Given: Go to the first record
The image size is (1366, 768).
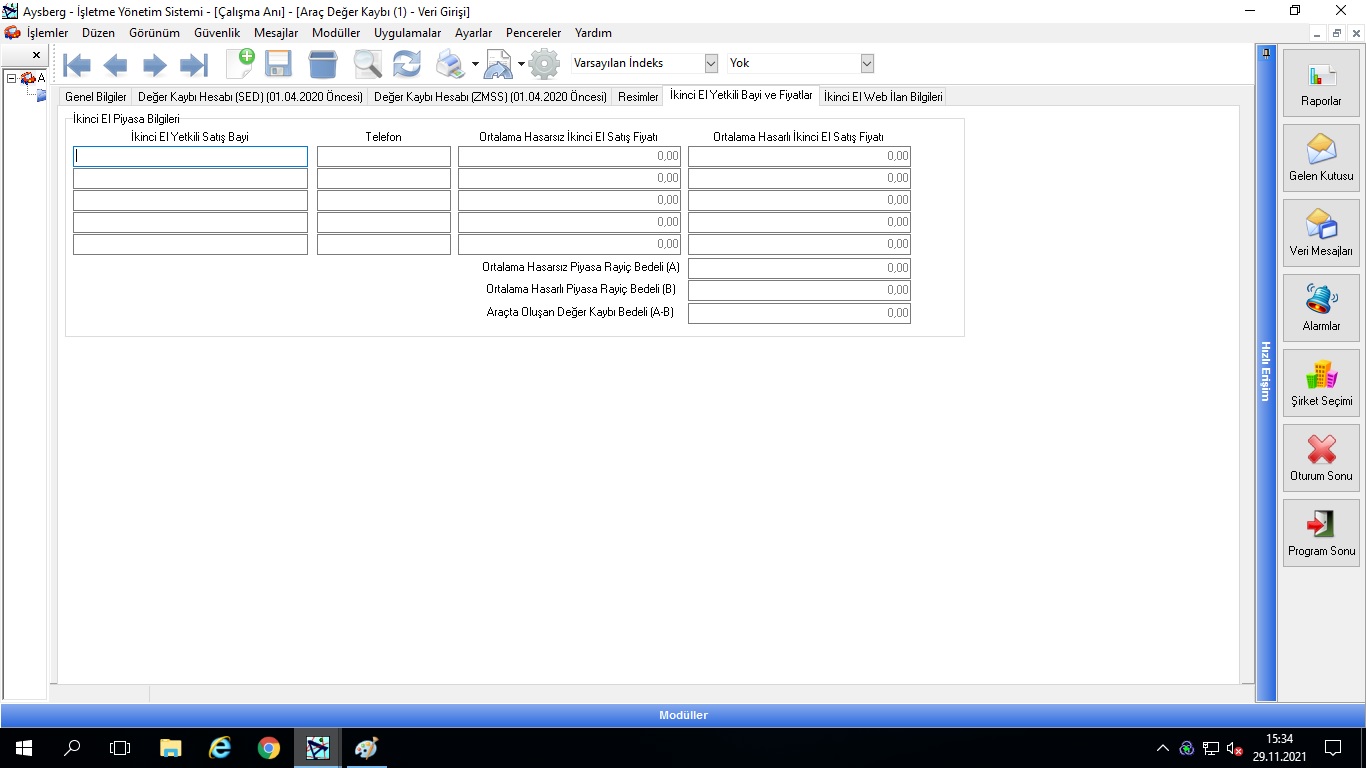Looking at the screenshot, I should pyautogui.click(x=77, y=65).
